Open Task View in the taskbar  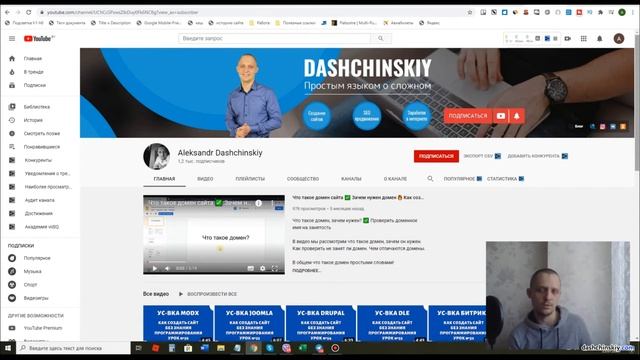[139, 348]
